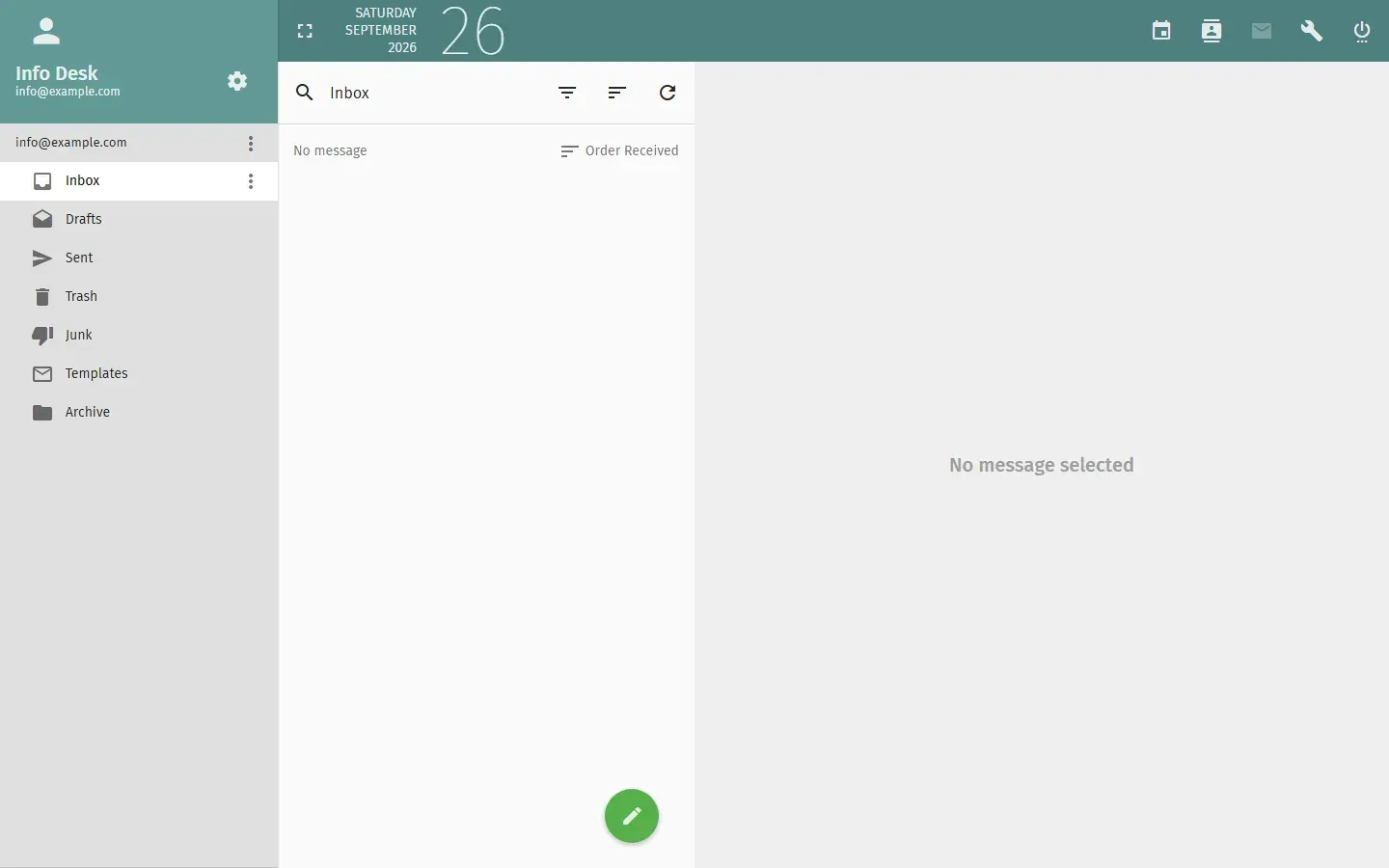
Task: Open the Mail module envelope icon
Action: pyautogui.click(x=1263, y=31)
